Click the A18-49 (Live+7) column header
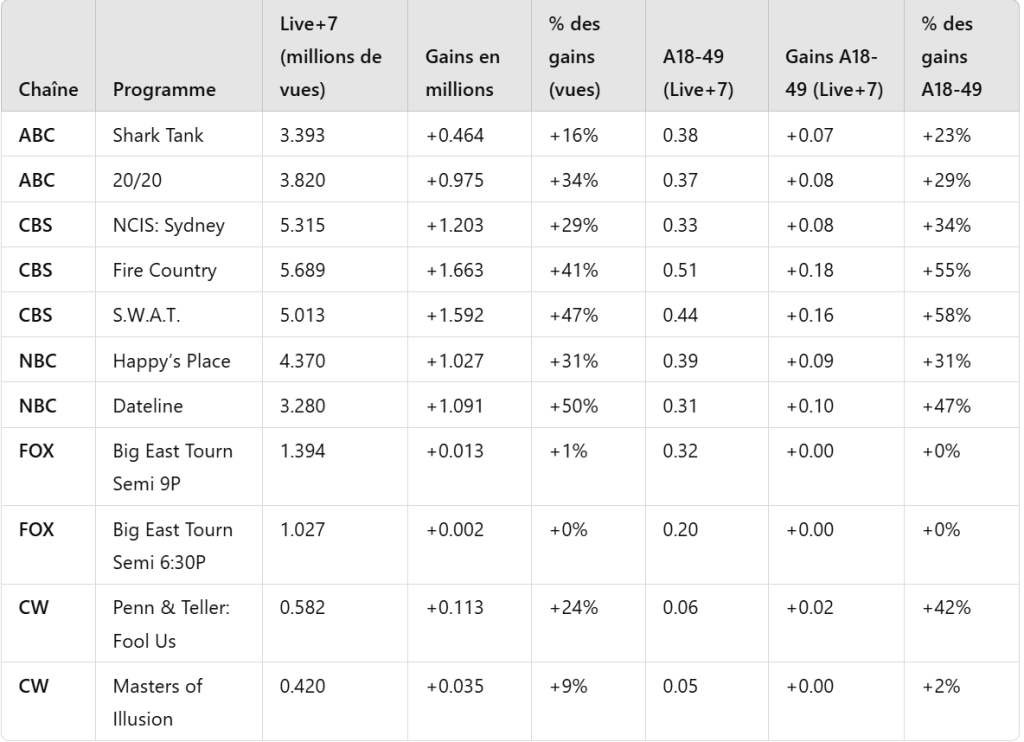This screenshot has height=742, width=1024. [698, 73]
